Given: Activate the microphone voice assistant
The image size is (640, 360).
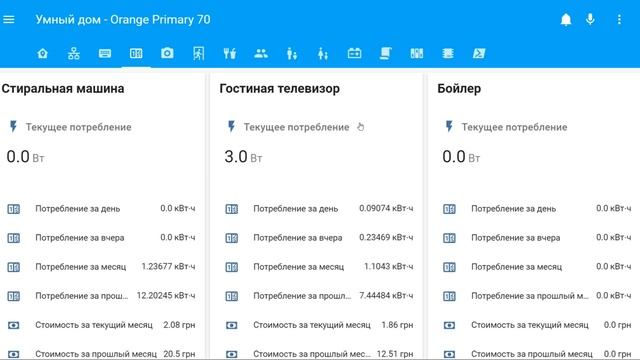Looking at the screenshot, I should [x=590, y=20].
